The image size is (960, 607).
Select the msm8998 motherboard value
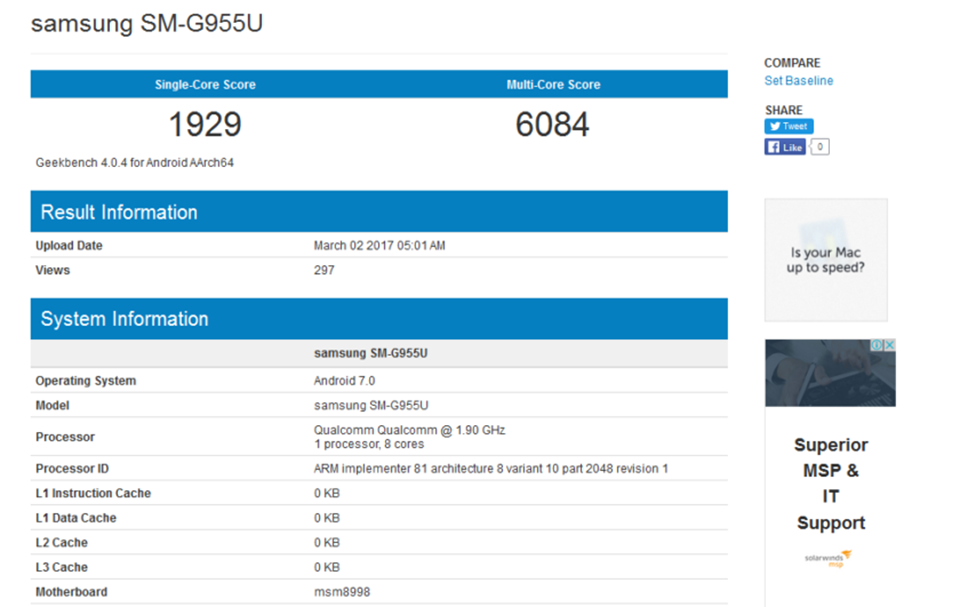coord(342,592)
